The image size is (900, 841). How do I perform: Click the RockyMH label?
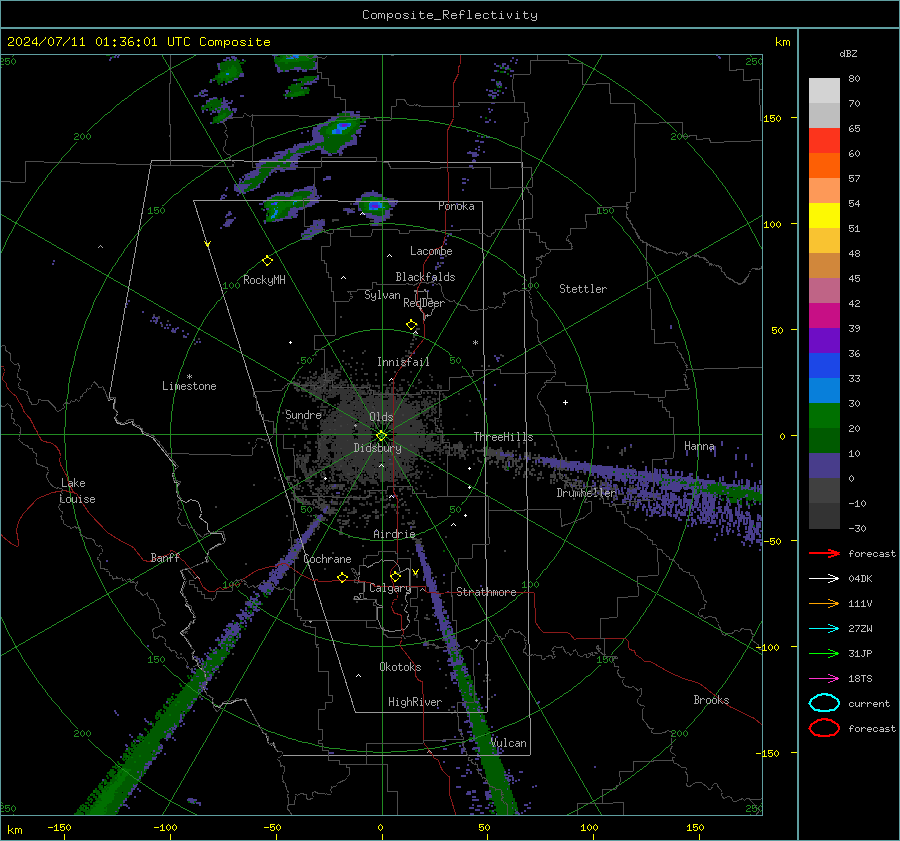tap(264, 280)
